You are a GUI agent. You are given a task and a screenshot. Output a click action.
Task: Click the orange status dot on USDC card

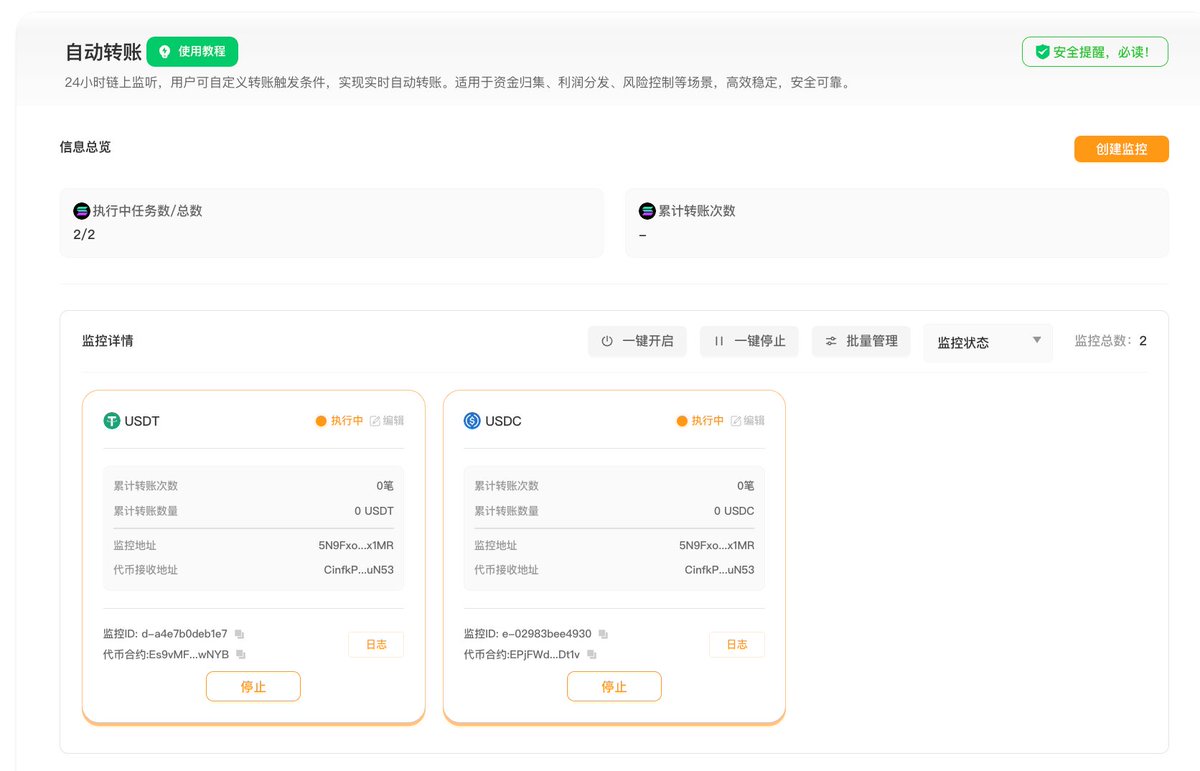(x=682, y=421)
